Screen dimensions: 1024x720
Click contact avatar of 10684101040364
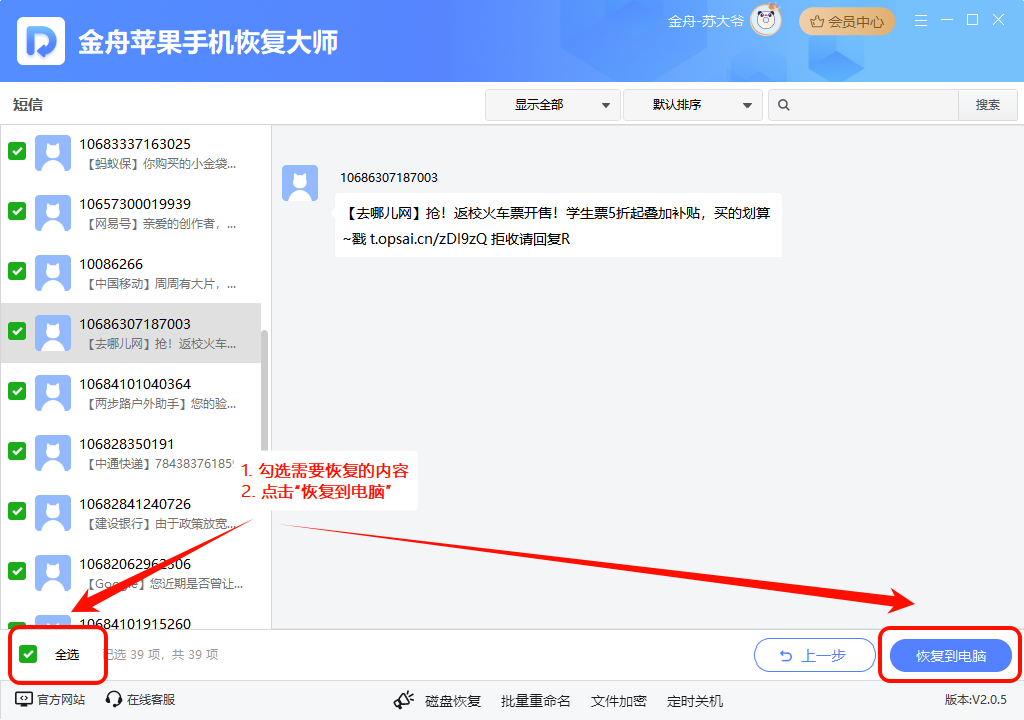53,393
